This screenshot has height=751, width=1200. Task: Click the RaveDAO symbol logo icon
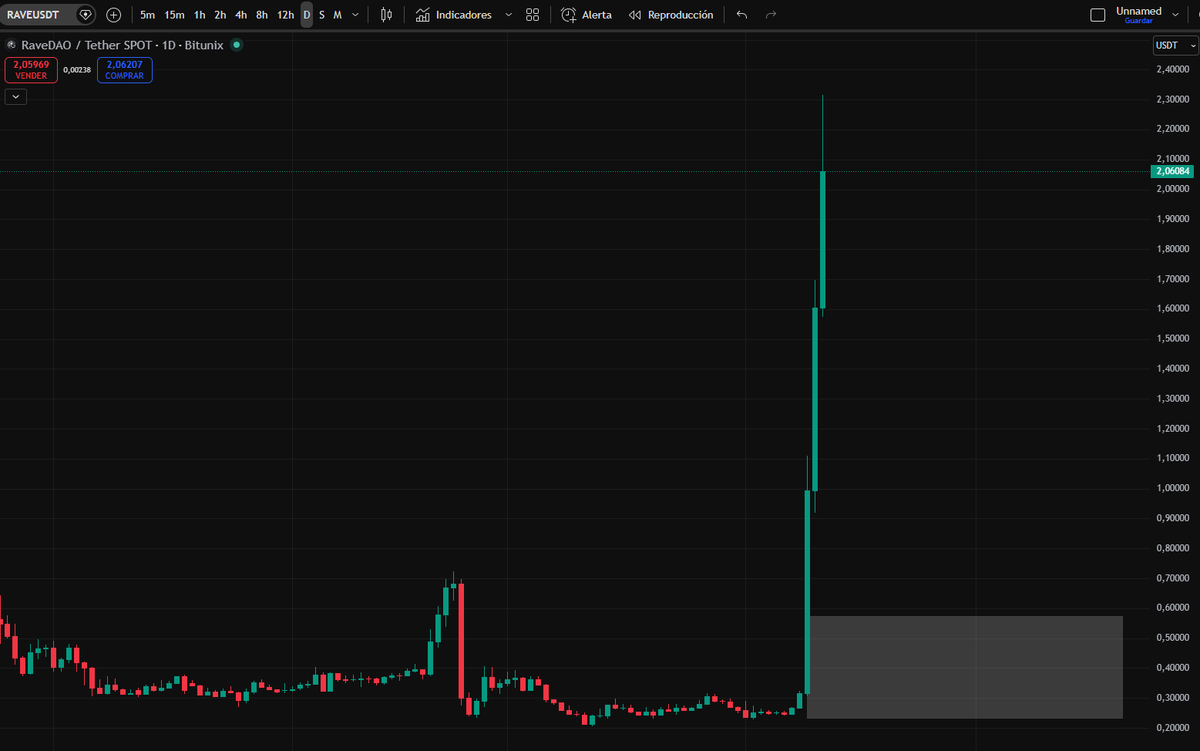11,45
